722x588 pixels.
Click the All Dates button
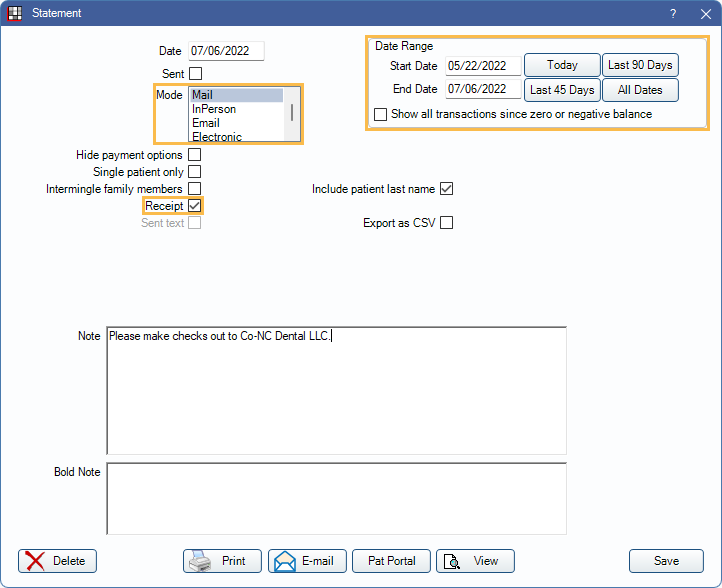[x=640, y=90]
